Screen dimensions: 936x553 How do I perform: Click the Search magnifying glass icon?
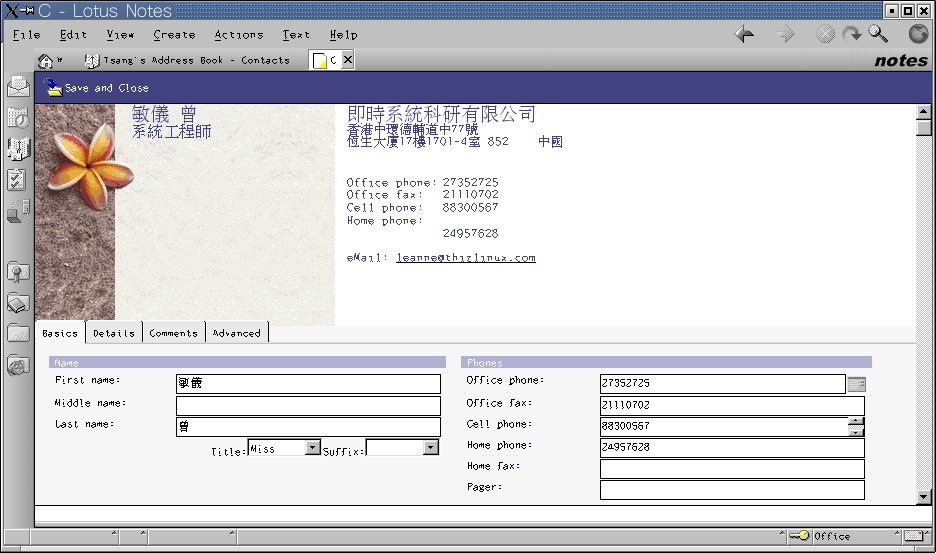[x=878, y=35]
